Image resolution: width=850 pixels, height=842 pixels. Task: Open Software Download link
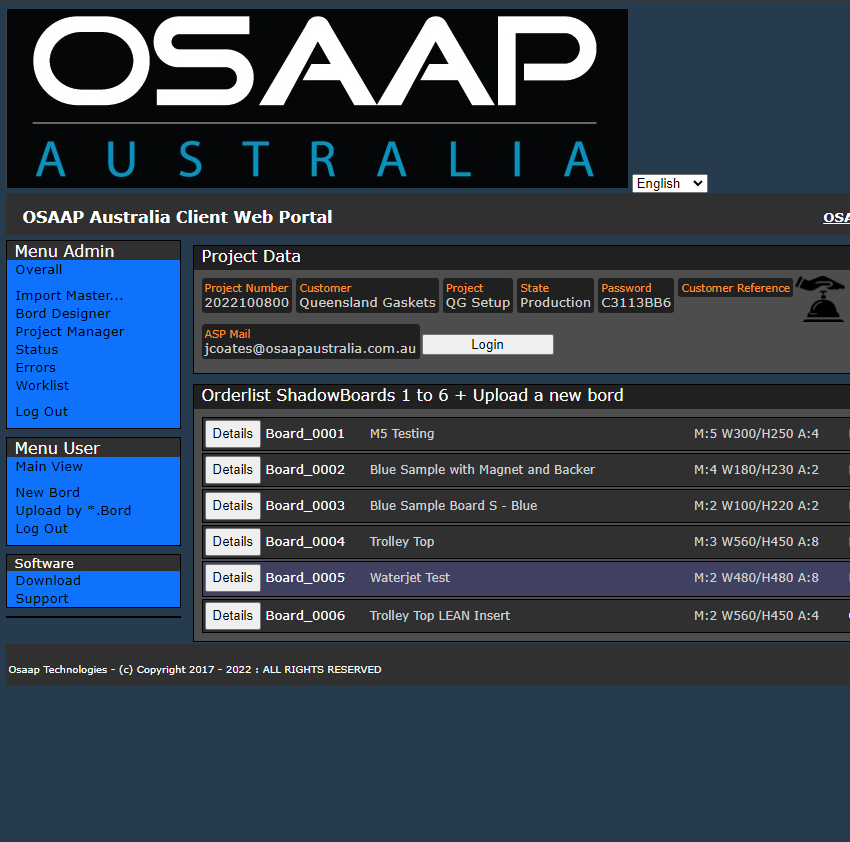coord(48,580)
